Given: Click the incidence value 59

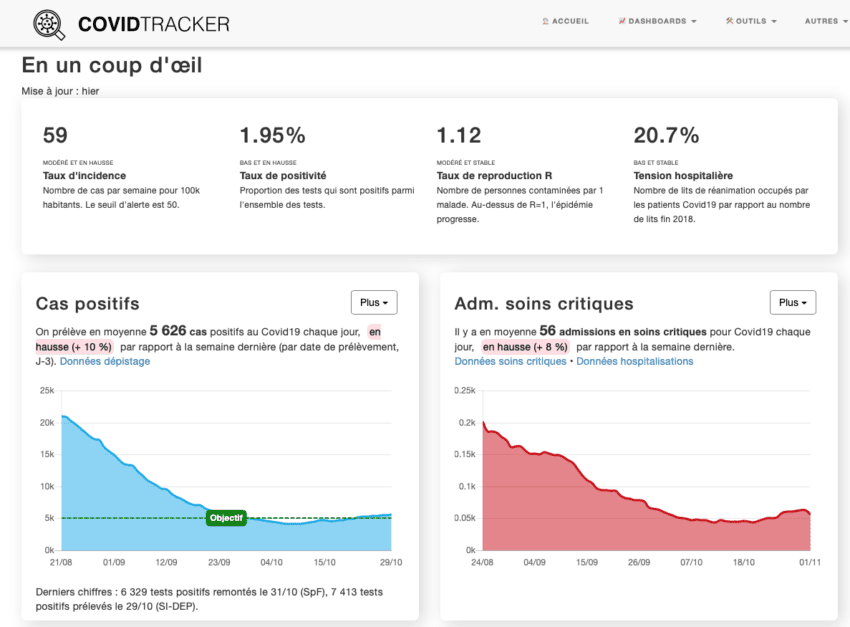Looking at the screenshot, I should pyautogui.click(x=55, y=135).
